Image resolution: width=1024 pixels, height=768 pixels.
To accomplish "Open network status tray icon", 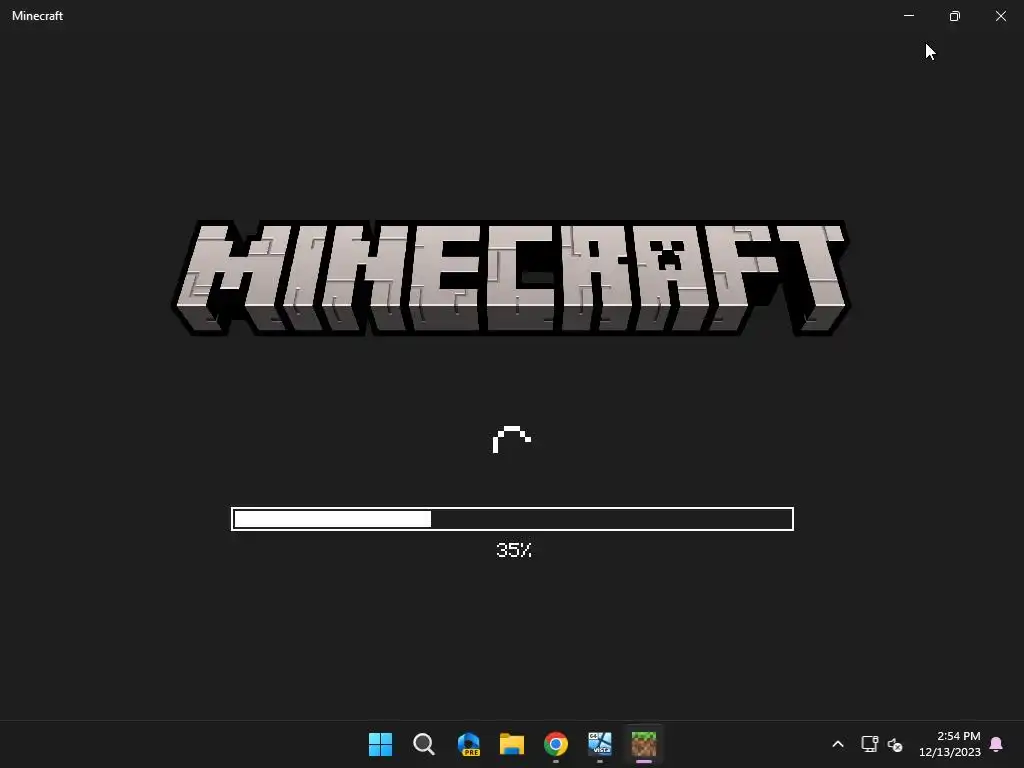I will (869, 744).
